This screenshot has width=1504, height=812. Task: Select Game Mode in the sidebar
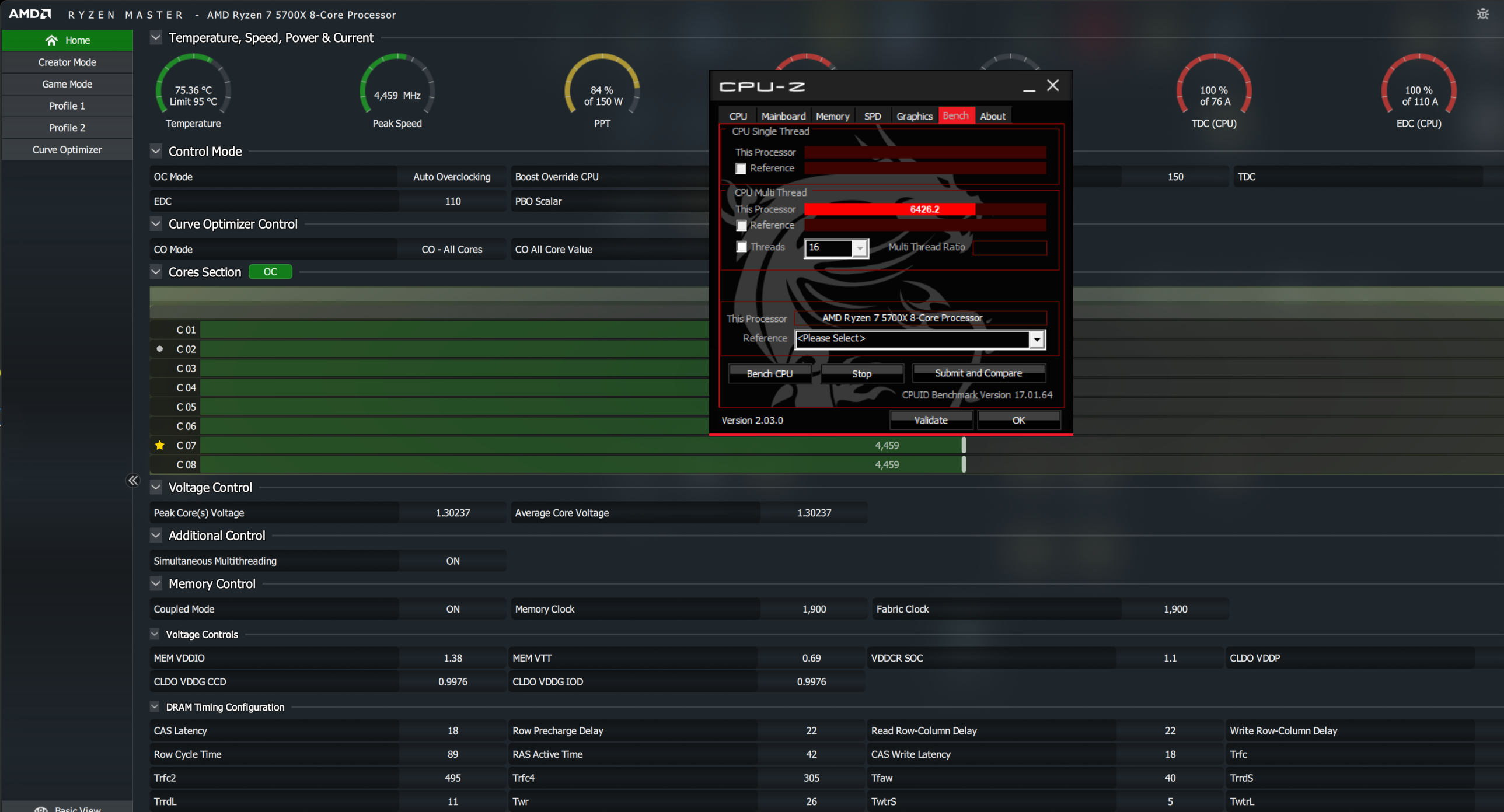67,84
